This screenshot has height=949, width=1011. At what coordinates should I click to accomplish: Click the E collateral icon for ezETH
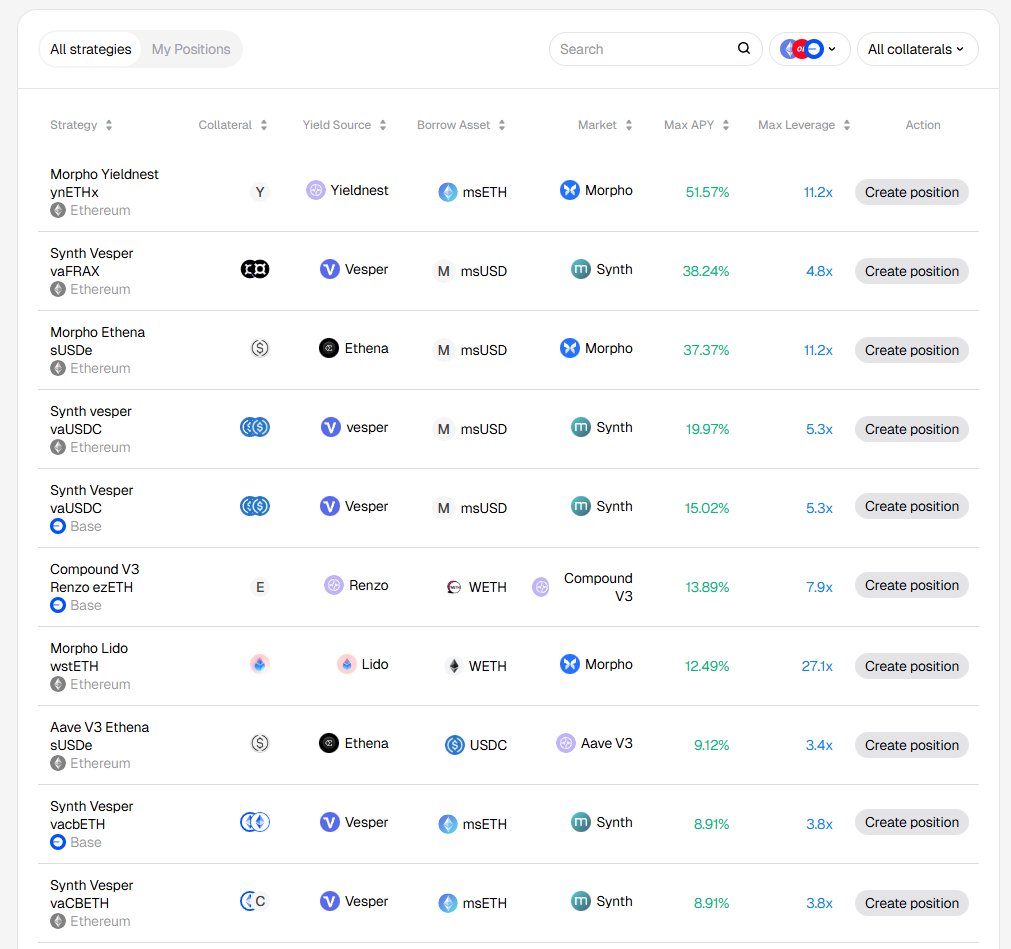click(x=260, y=587)
